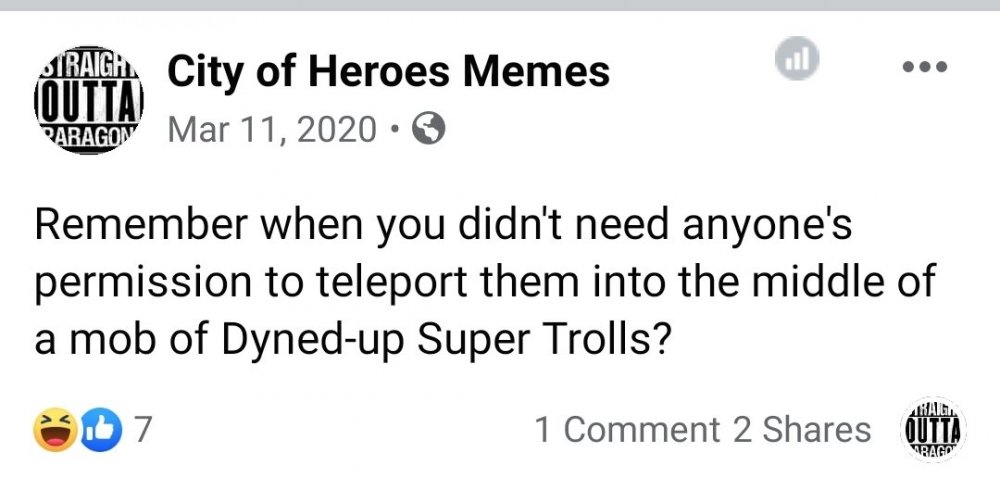This screenshot has height=490, width=1000.
Task: Click "Trolls?" at the post's end
Action: (603, 343)
